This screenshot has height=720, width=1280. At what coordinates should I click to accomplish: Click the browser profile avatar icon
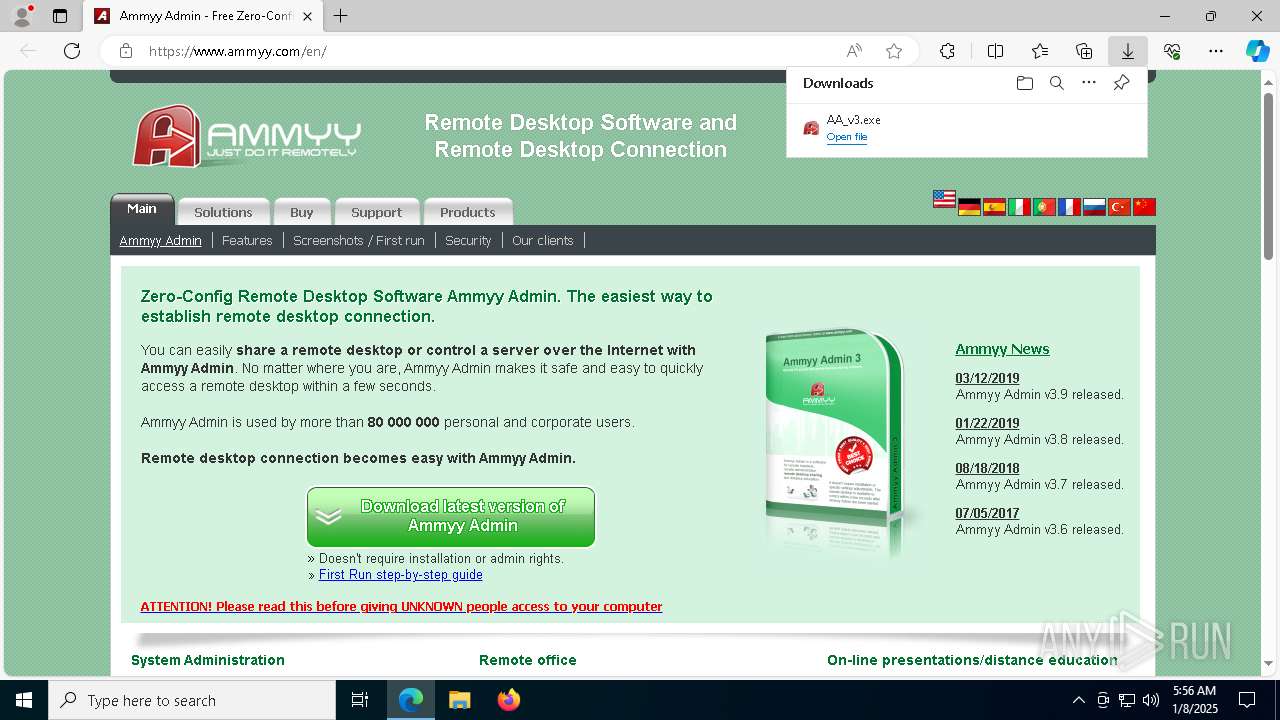[21, 16]
